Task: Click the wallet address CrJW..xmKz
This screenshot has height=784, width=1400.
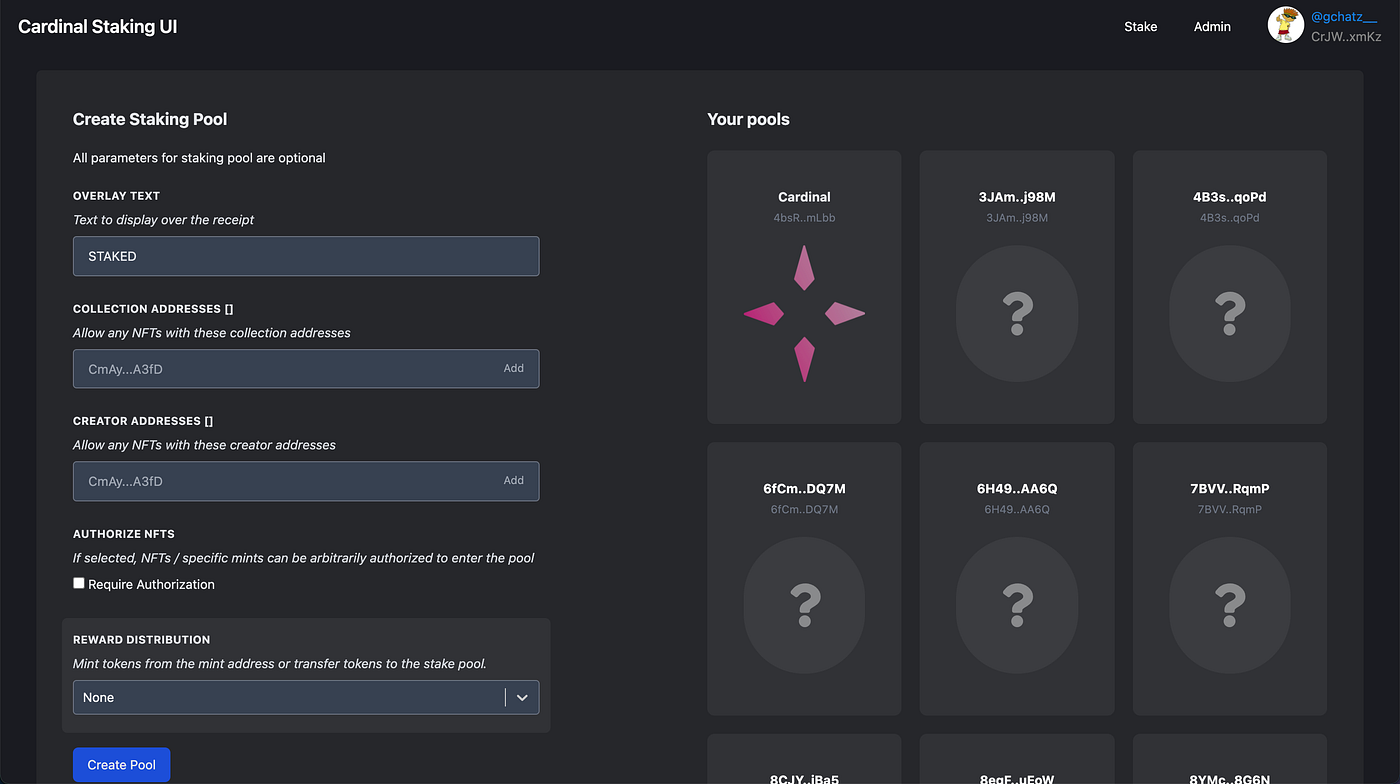Action: point(1345,36)
